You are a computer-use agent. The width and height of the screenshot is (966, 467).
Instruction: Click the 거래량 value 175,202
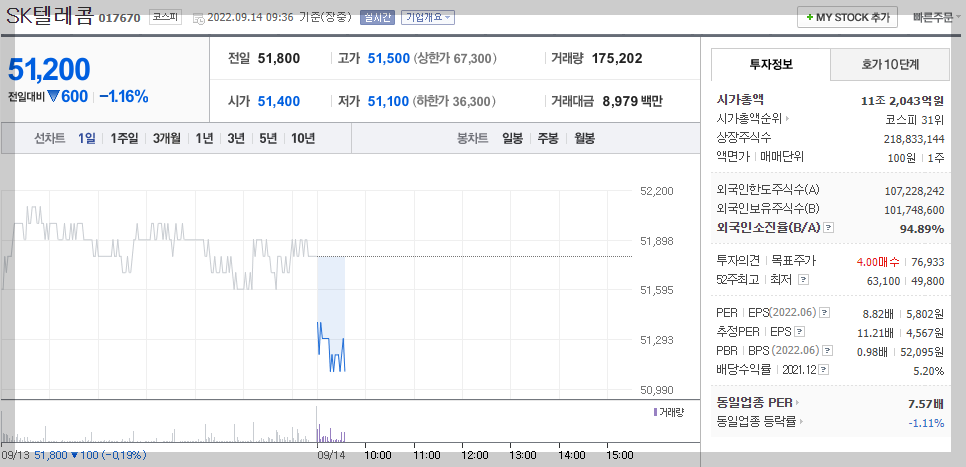617,59
